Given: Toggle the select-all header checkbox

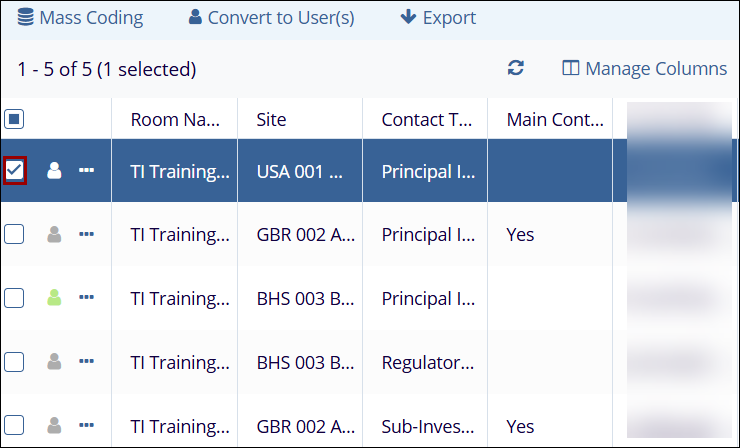Looking at the screenshot, I should [x=15, y=120].
